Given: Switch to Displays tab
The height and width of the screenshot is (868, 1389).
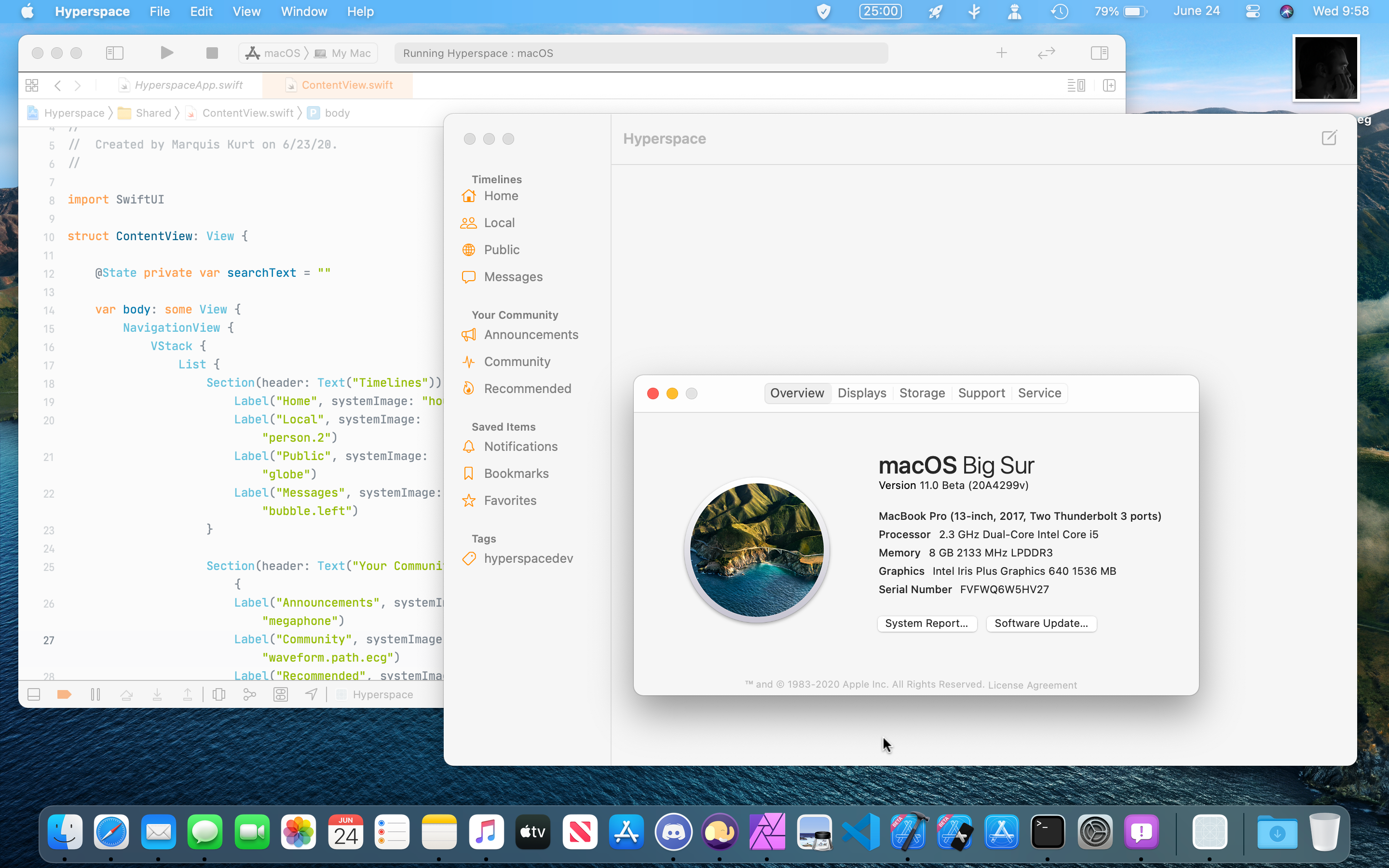Looking at the screenshot, I should (861, 393).
